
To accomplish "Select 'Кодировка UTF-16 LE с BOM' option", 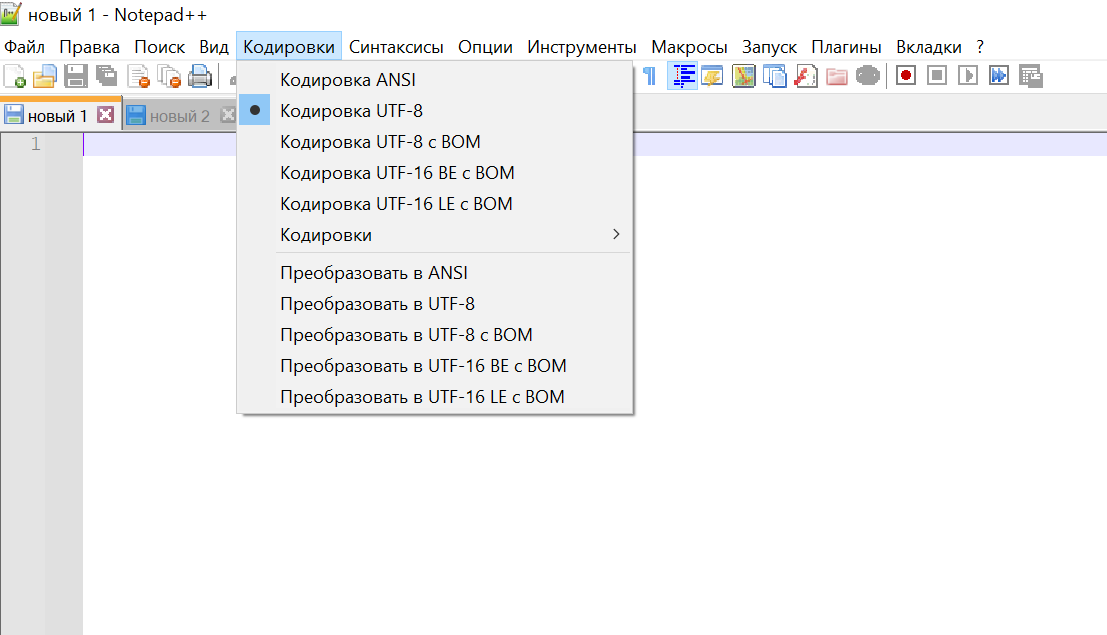I will pos(435,204).
